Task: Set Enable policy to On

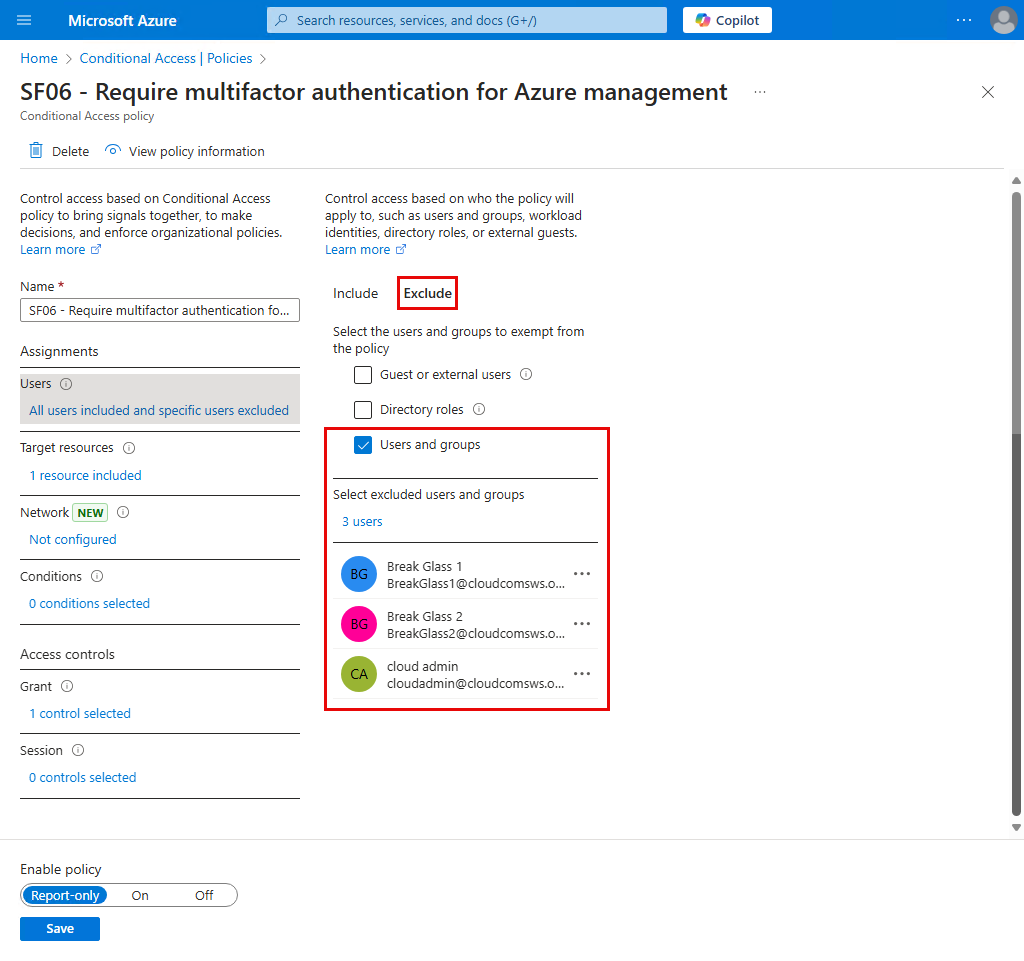Action: 140,895
